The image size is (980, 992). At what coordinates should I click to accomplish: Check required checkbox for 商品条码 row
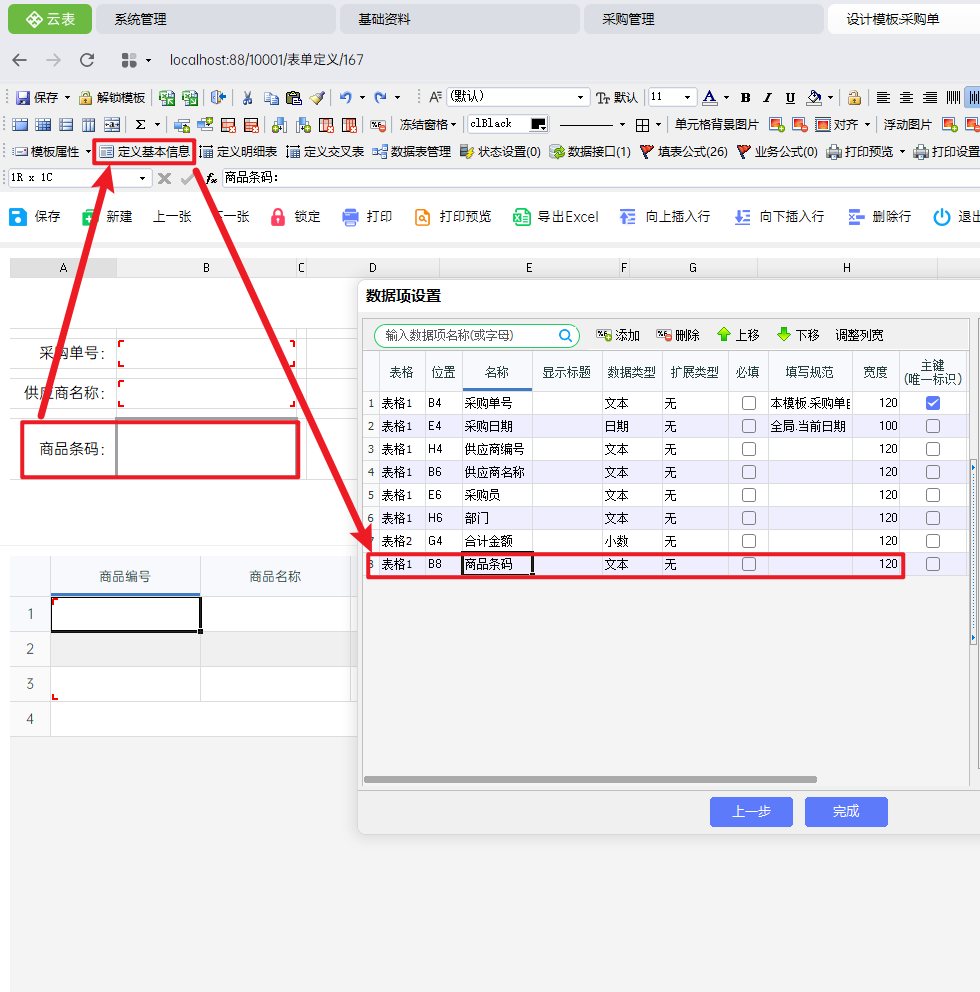click(x=748, y=564)
